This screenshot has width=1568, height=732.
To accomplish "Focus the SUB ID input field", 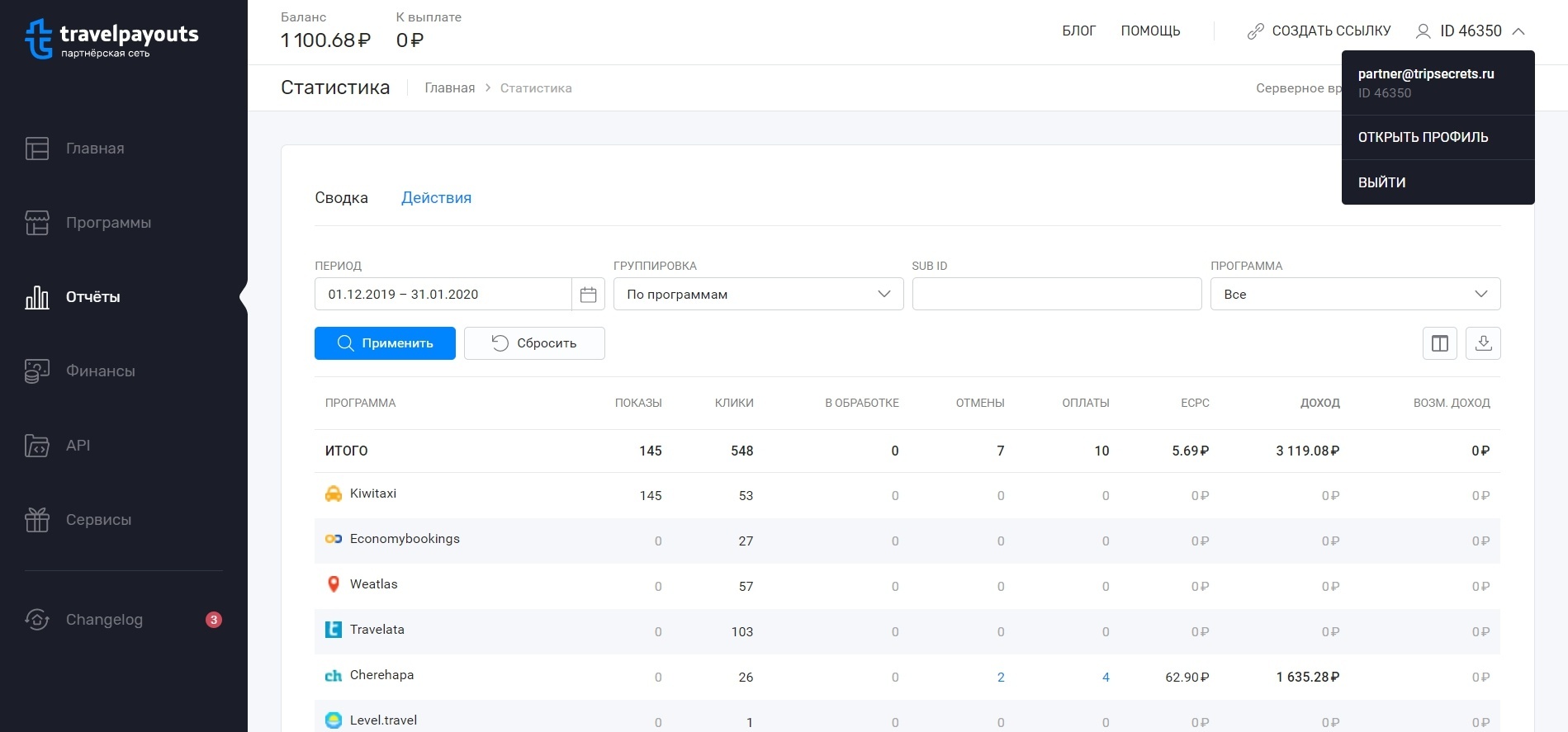I will point(1056,295).
